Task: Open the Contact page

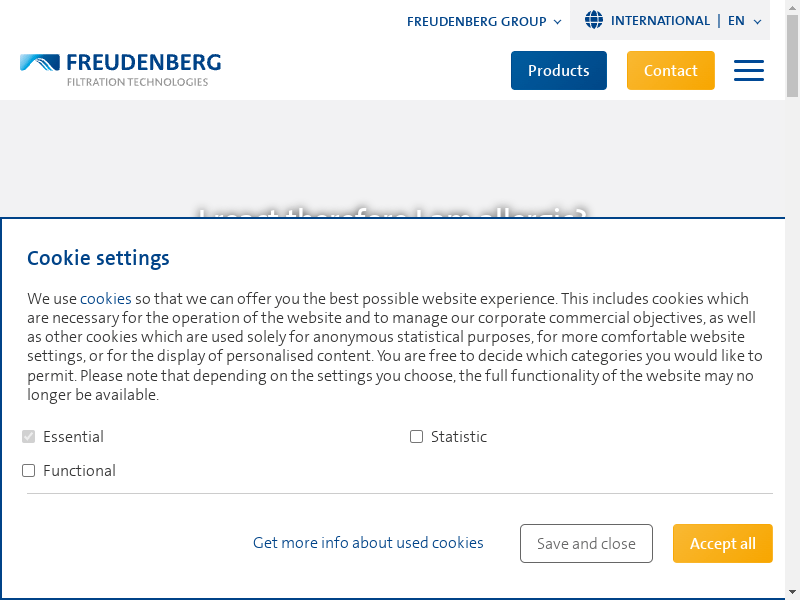Action: coord(670,70)
